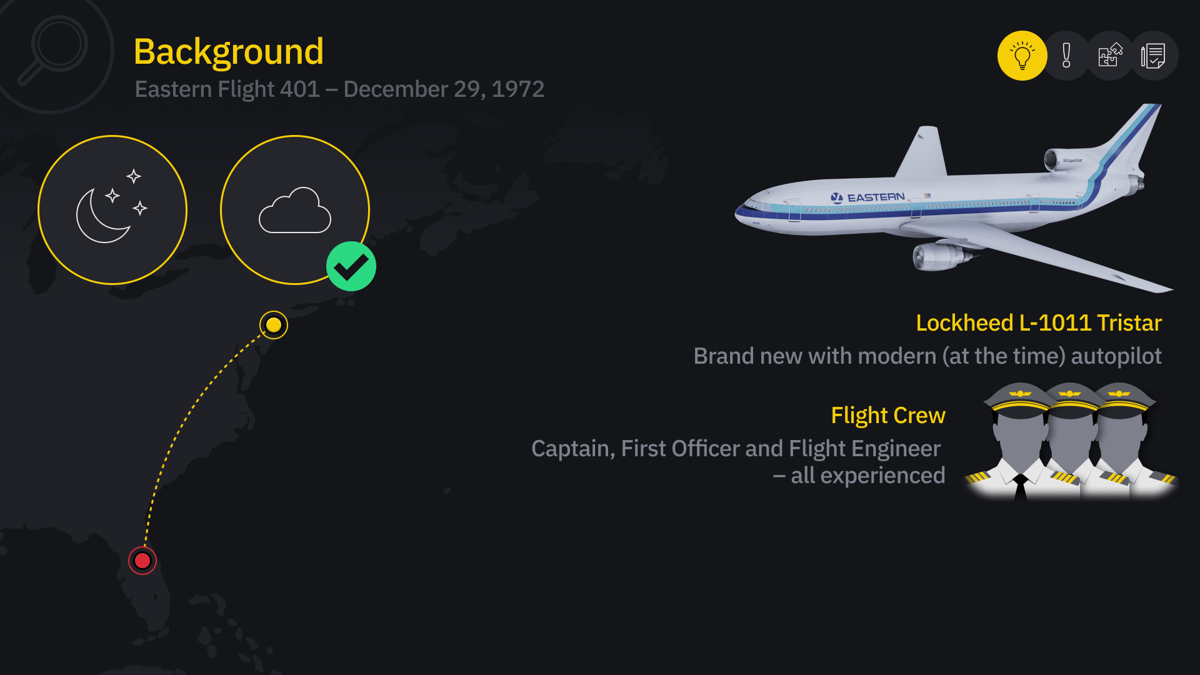Screen dimensions: 1200x675
Task: Click the "Lockheed L-1011 Tristar" heading
Action: pos(1038,323)
